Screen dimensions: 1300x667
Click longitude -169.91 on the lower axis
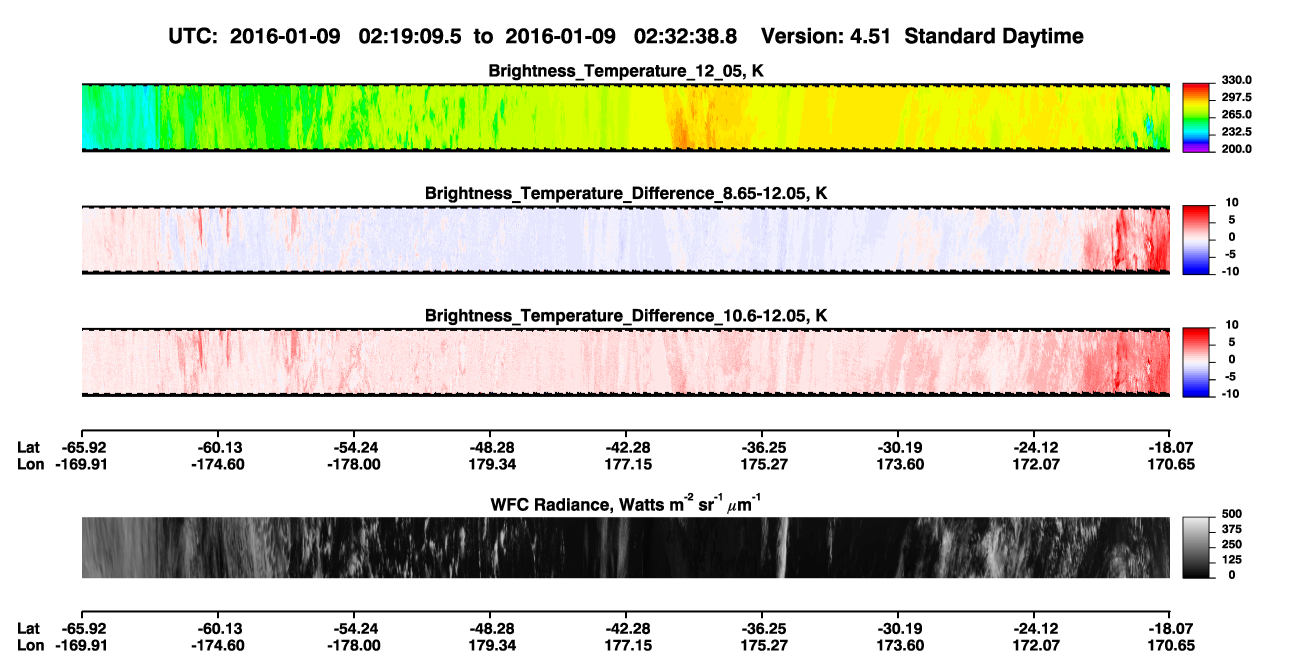pyautogui.click(x=81, y=646)
